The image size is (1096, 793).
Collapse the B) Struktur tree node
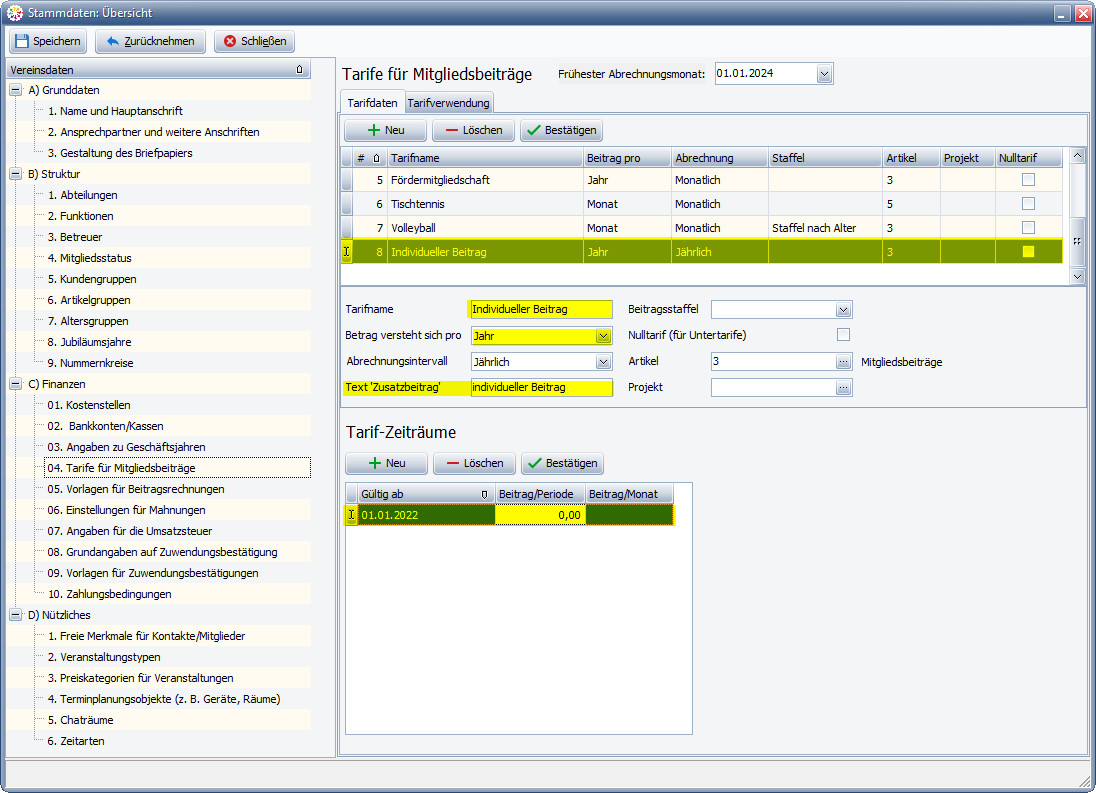[x=15, y=174]
